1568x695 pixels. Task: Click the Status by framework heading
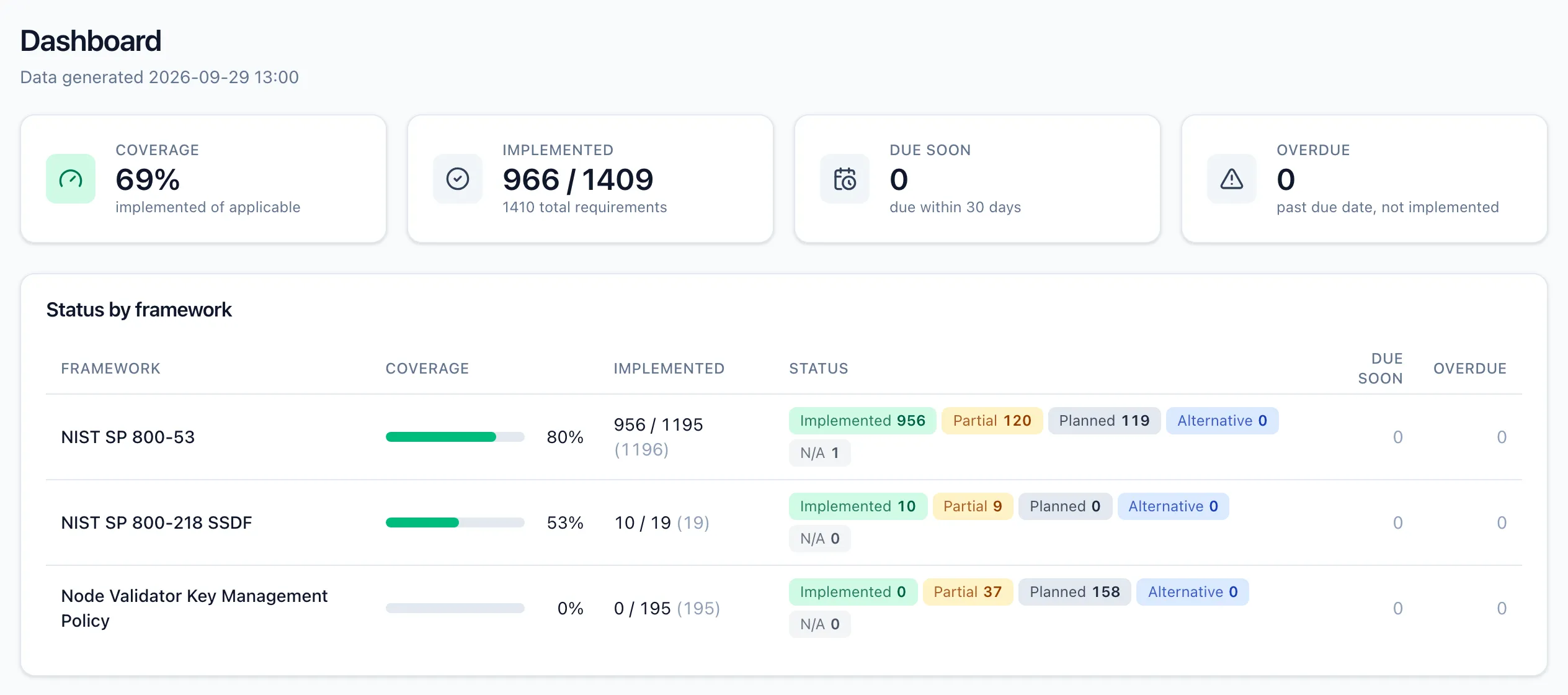coord(139,310)
